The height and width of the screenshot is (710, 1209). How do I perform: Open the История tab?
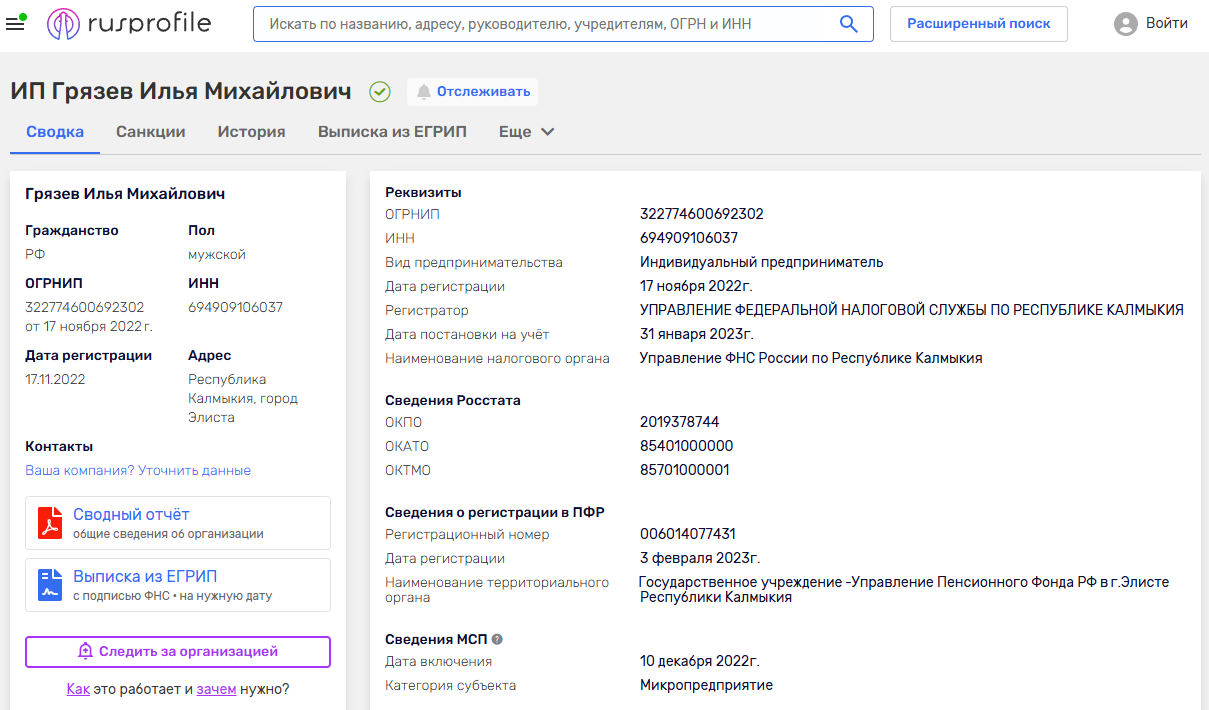[x=251, y=132]
